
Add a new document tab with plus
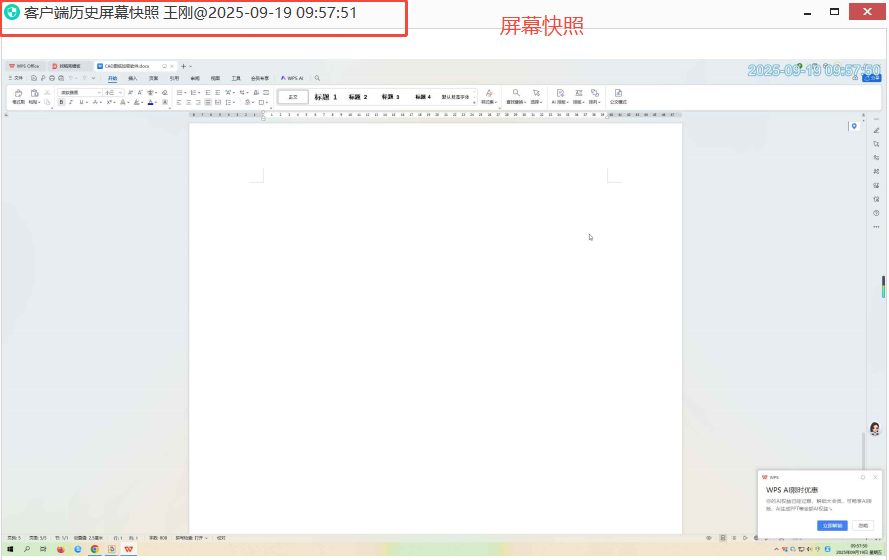183,66
